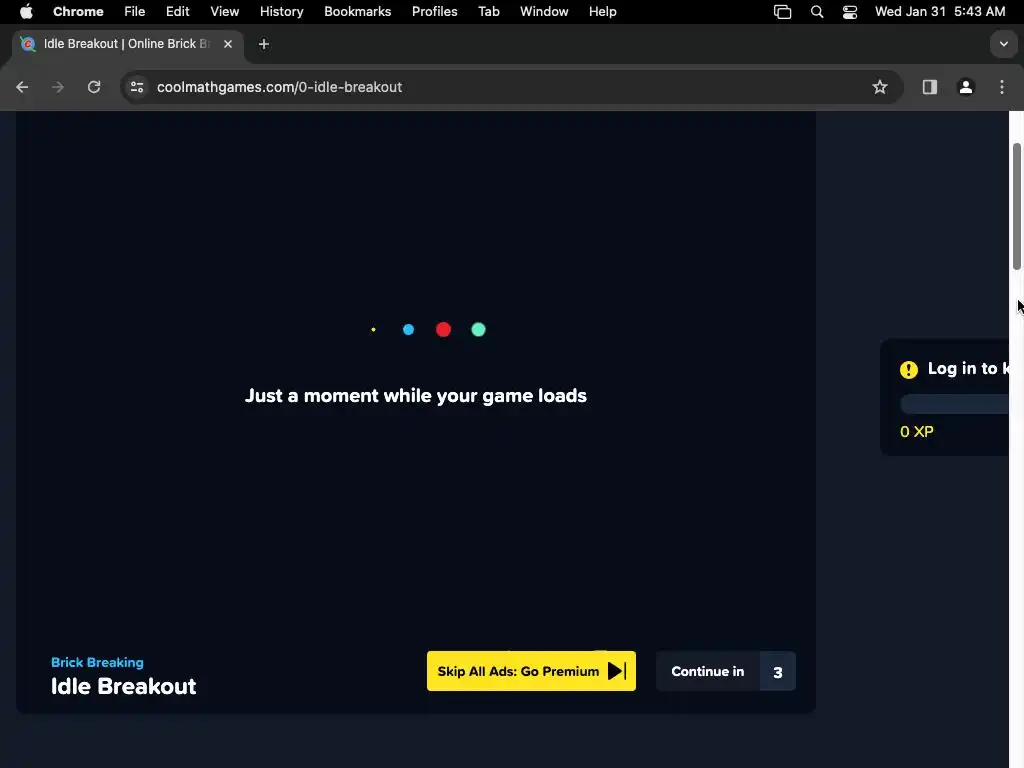
Task: Open Stage Manager icon in menu bar
Action: pyautogui.click(x=782, y=12)
